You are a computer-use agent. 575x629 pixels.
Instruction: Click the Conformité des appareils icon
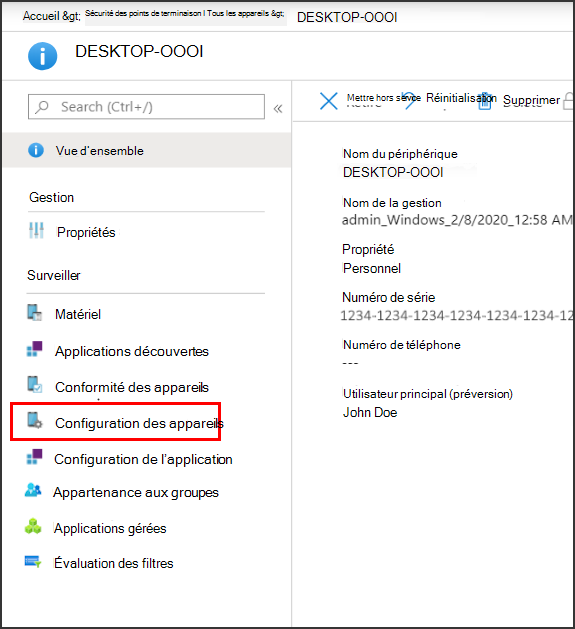[35, 384]
